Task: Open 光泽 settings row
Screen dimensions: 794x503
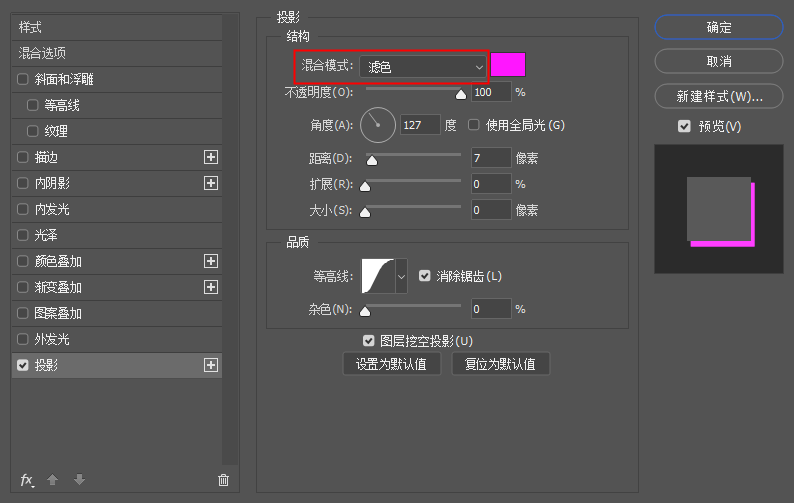Action: click(x=117, y=235)
